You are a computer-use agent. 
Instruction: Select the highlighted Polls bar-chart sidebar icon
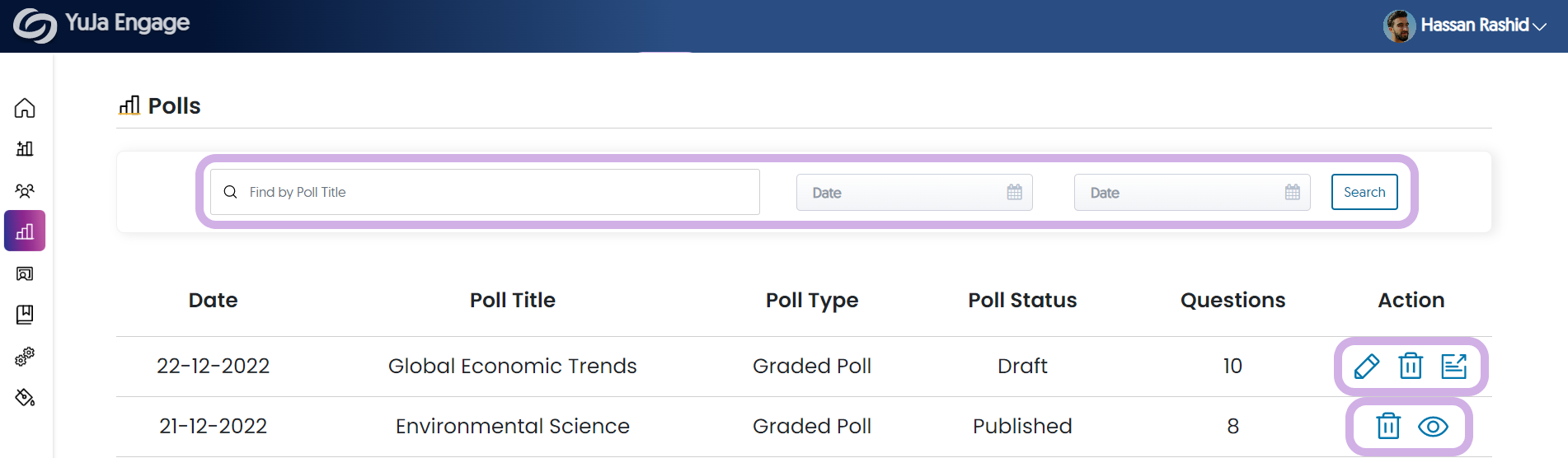[x=25, y=231]
